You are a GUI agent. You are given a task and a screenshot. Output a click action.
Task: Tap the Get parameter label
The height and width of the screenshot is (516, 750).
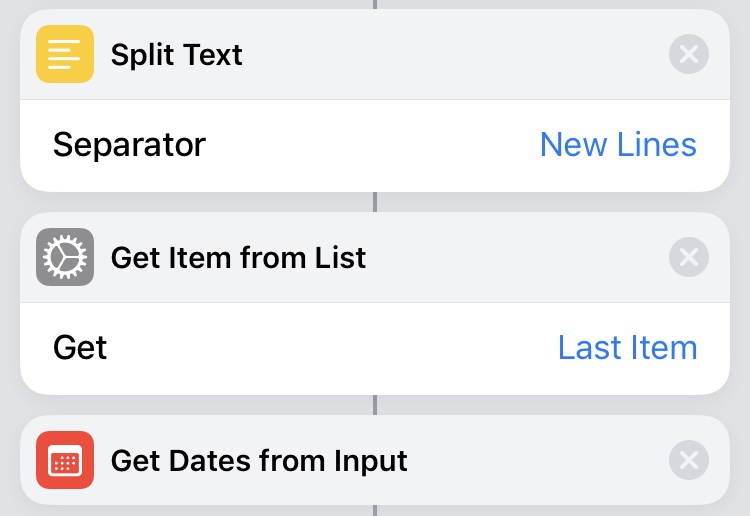[80, 348]
